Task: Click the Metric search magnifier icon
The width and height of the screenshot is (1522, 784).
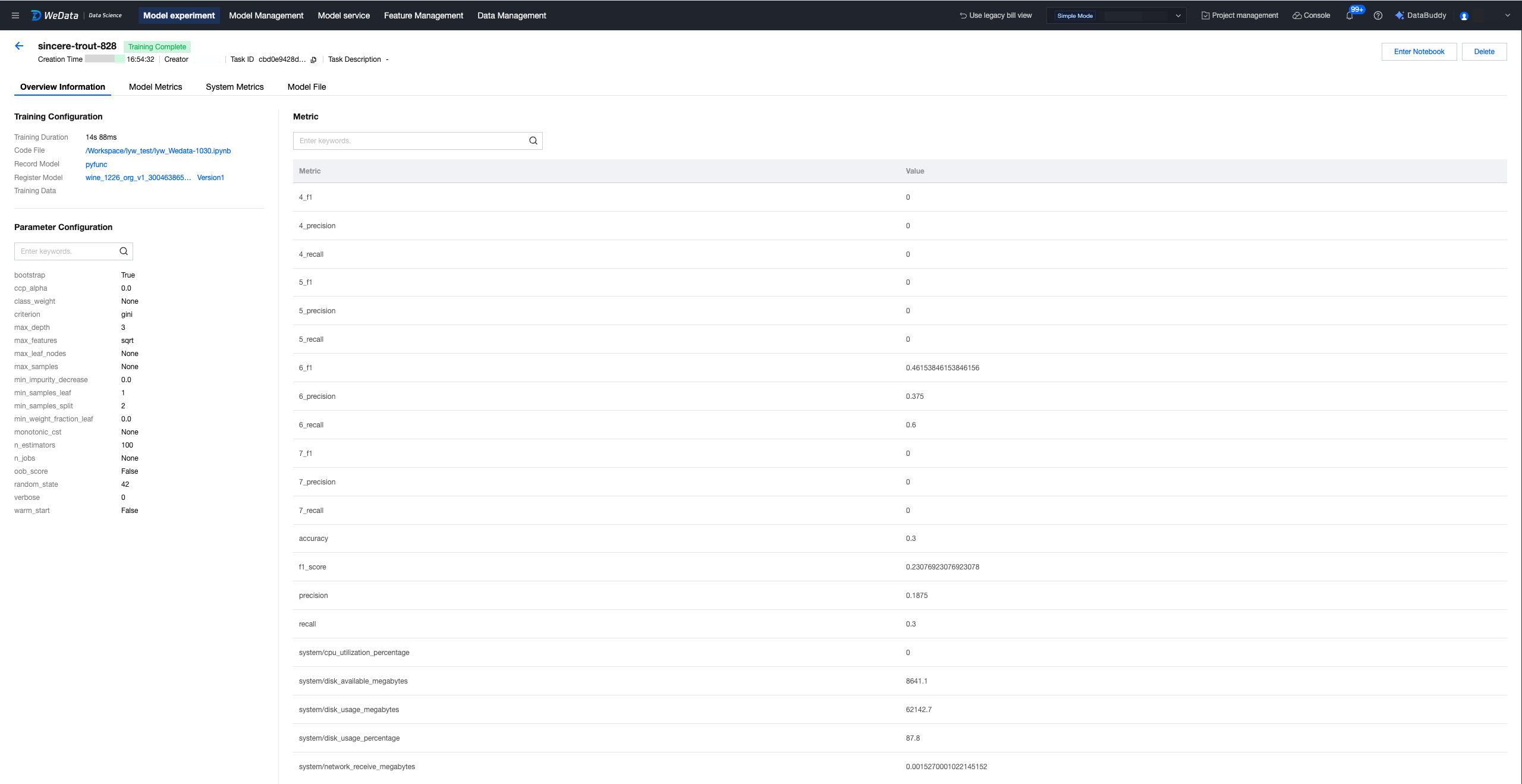Action: (533, 141)
